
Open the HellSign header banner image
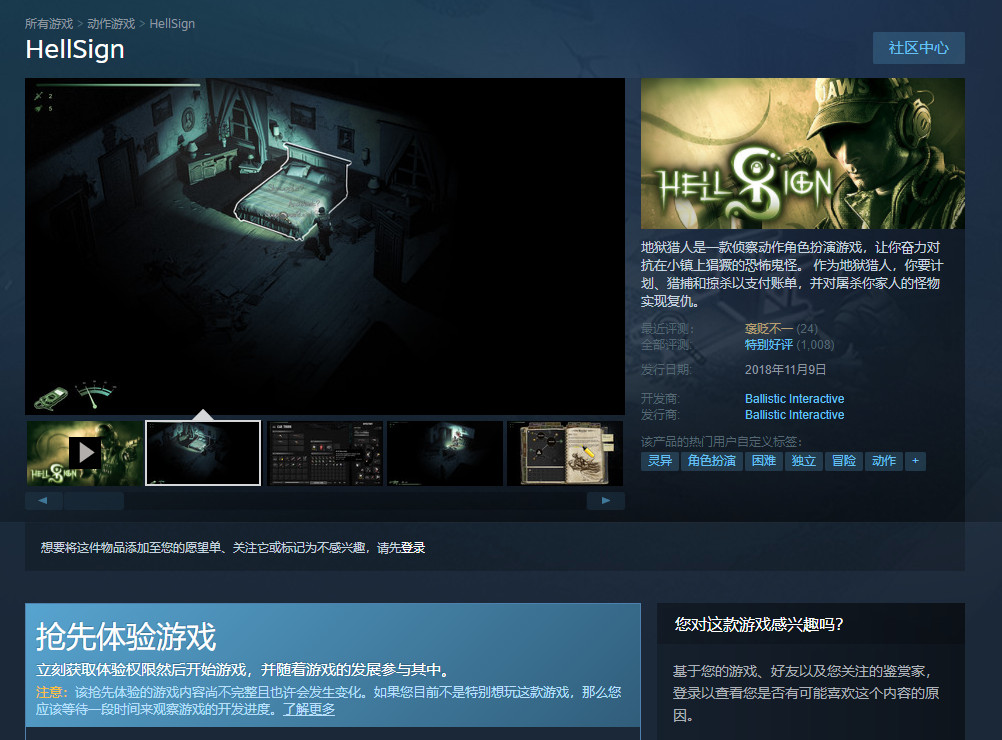click(804, 152)
